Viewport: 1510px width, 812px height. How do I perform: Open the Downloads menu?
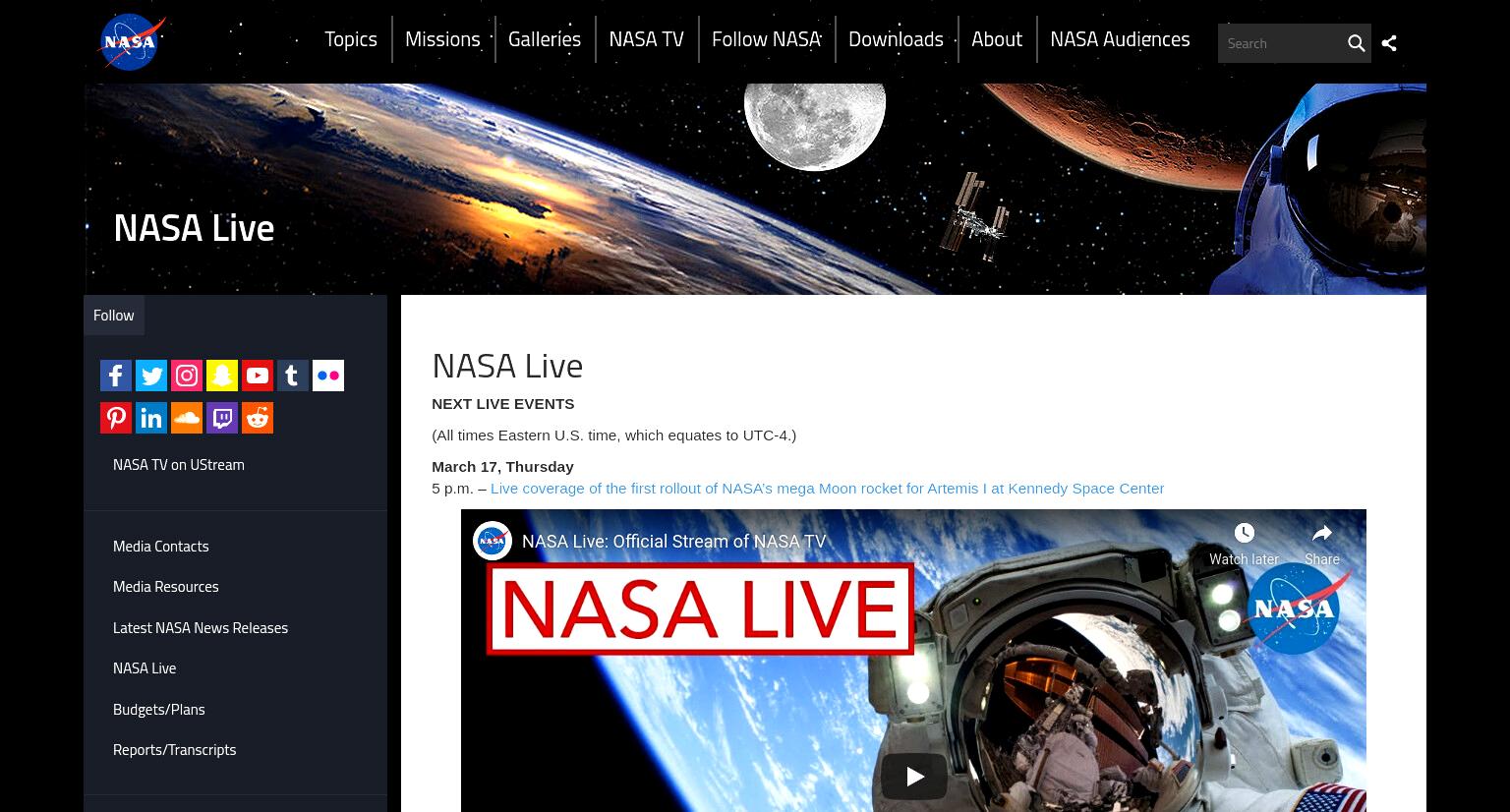point(896,39)
